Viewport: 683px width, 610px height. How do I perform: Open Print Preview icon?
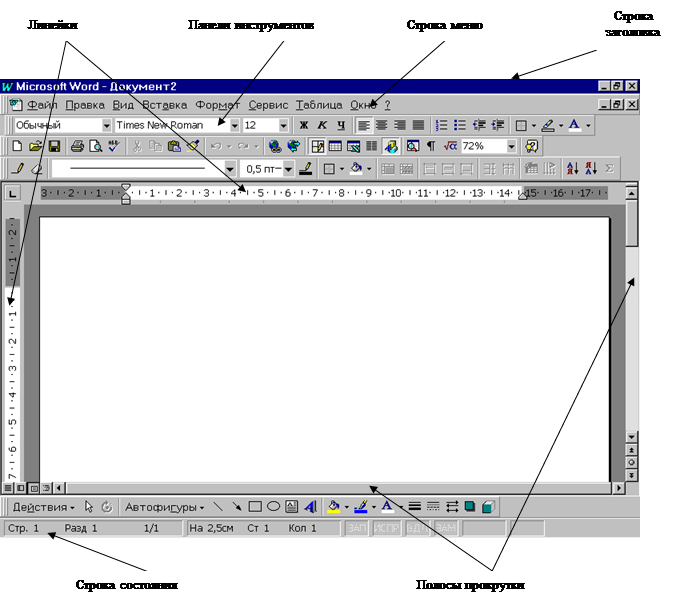[x=95, y=146]
